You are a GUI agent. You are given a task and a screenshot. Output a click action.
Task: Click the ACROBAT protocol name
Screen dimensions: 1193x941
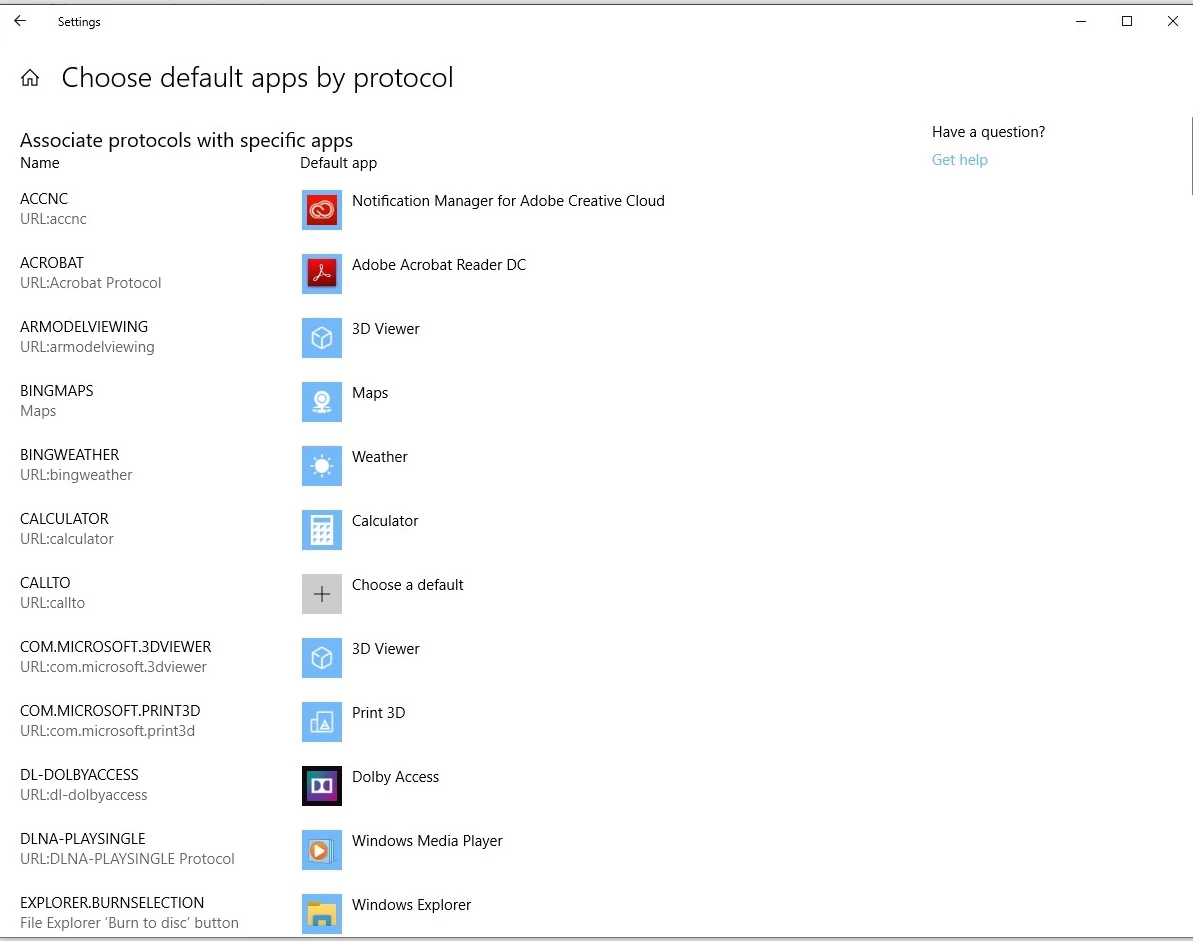pyautogui.click(x=52, y=262)
